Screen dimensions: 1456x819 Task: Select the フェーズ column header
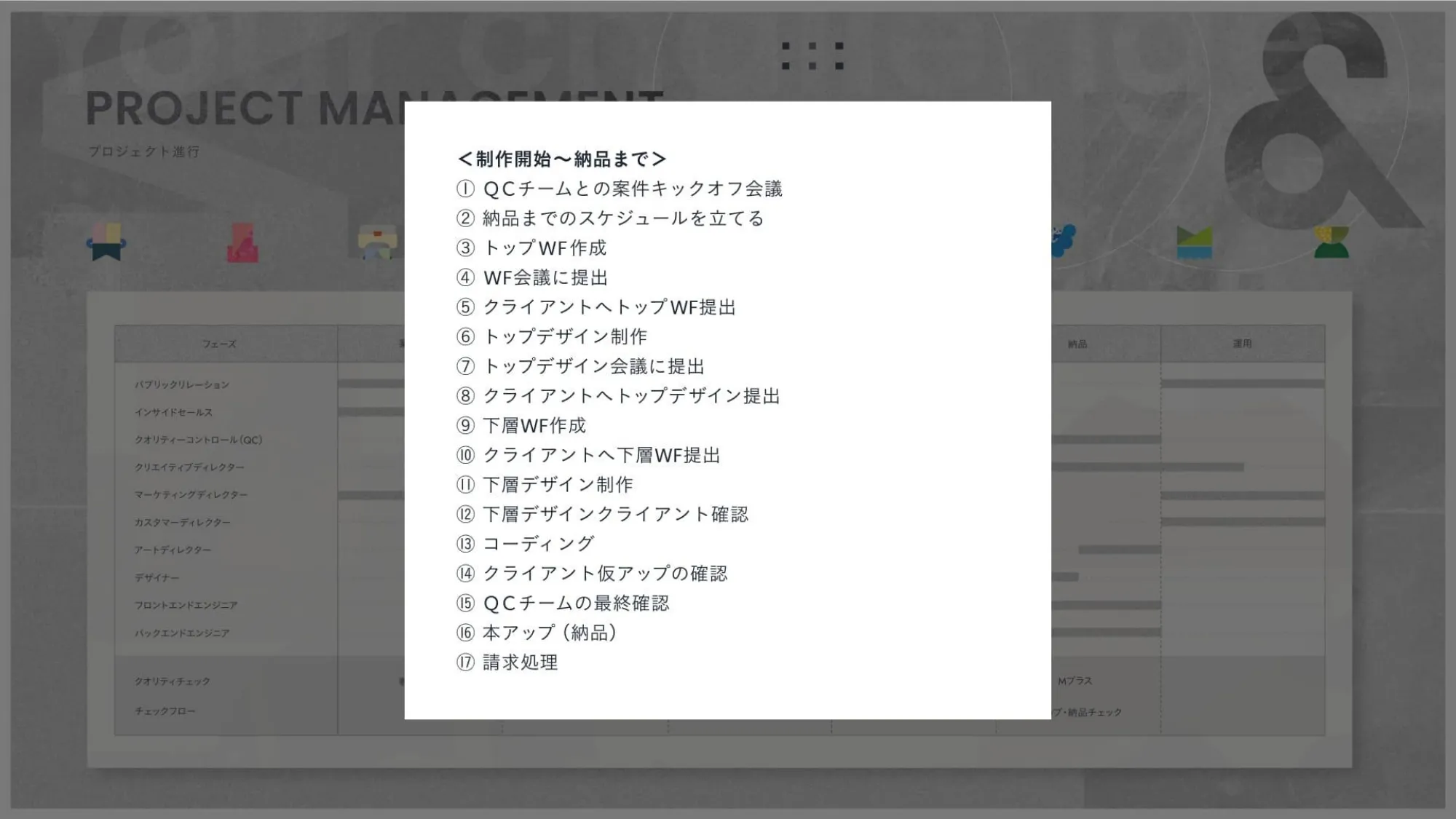click(218, 344)
